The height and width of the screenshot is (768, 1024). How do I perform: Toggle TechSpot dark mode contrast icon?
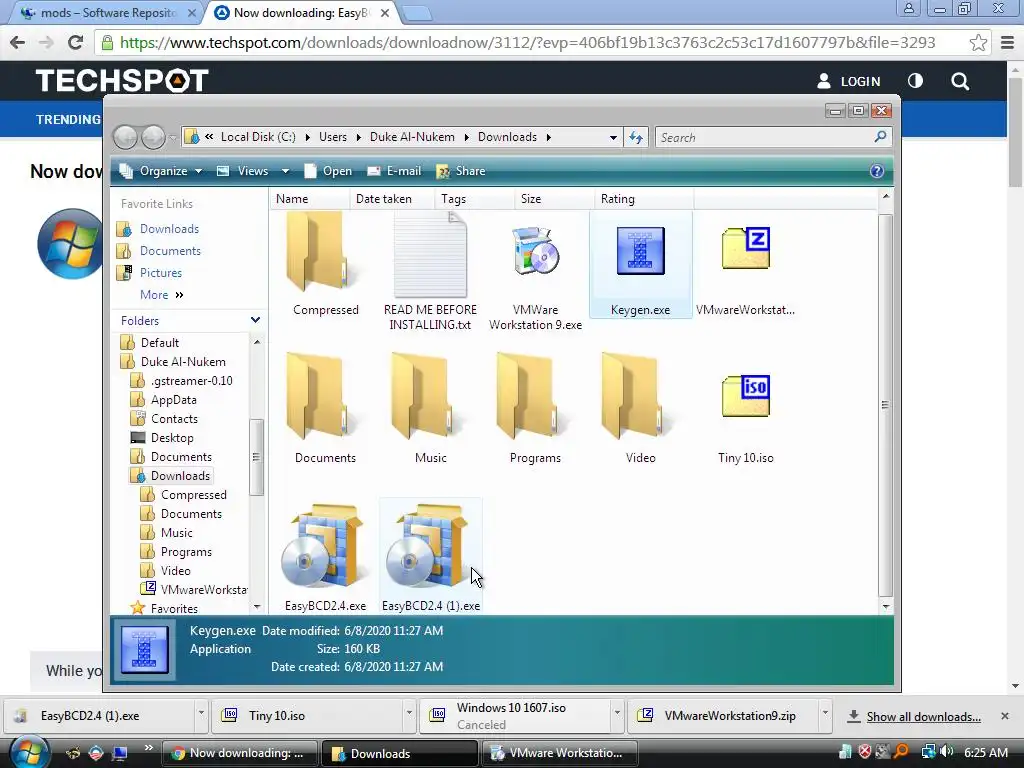click(x=916, y=81)
